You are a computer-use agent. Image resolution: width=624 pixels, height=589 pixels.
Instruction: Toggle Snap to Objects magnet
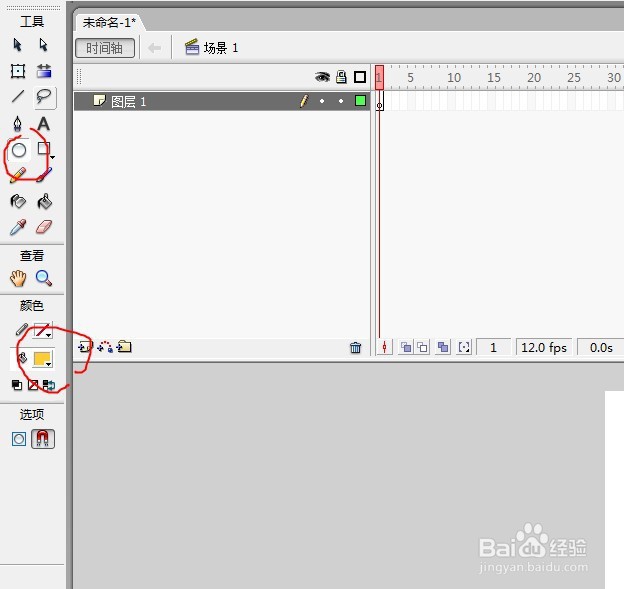tap(43, 439)
